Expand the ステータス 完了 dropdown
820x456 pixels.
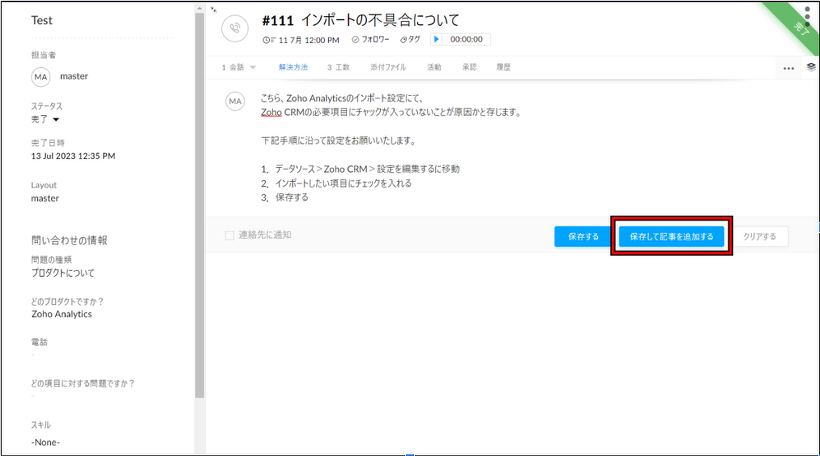pos(56,120)
